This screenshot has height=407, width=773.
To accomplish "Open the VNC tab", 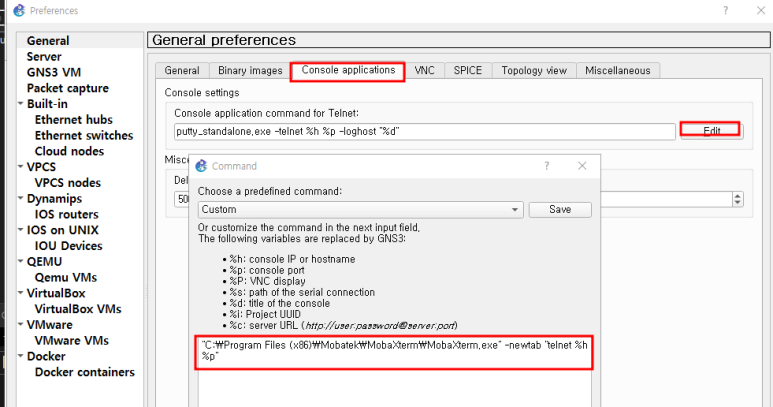I will point(424,71).
